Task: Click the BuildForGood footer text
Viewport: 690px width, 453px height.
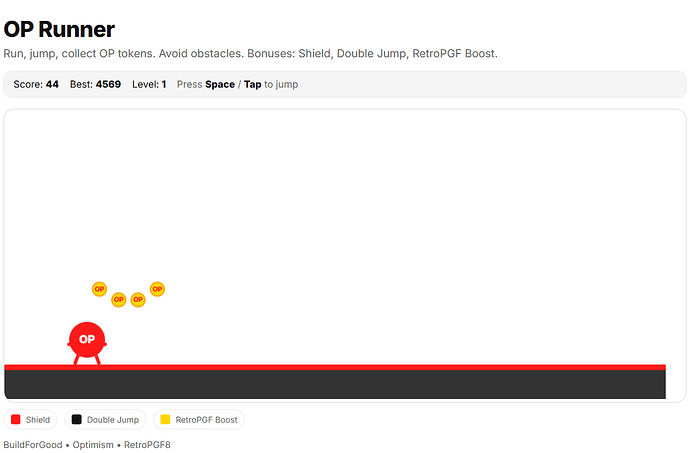Action: point(87,445)
